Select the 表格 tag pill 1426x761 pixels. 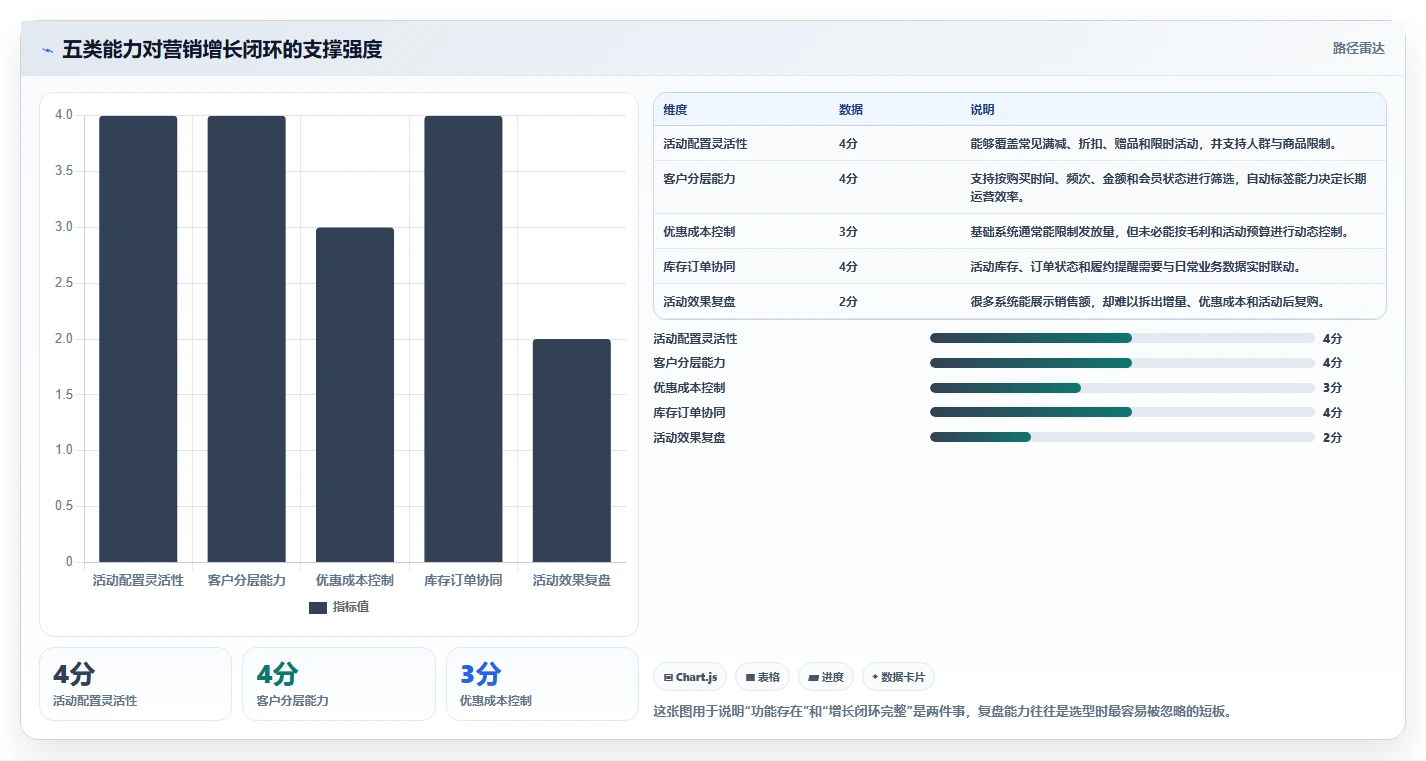[x=762, y=677]
